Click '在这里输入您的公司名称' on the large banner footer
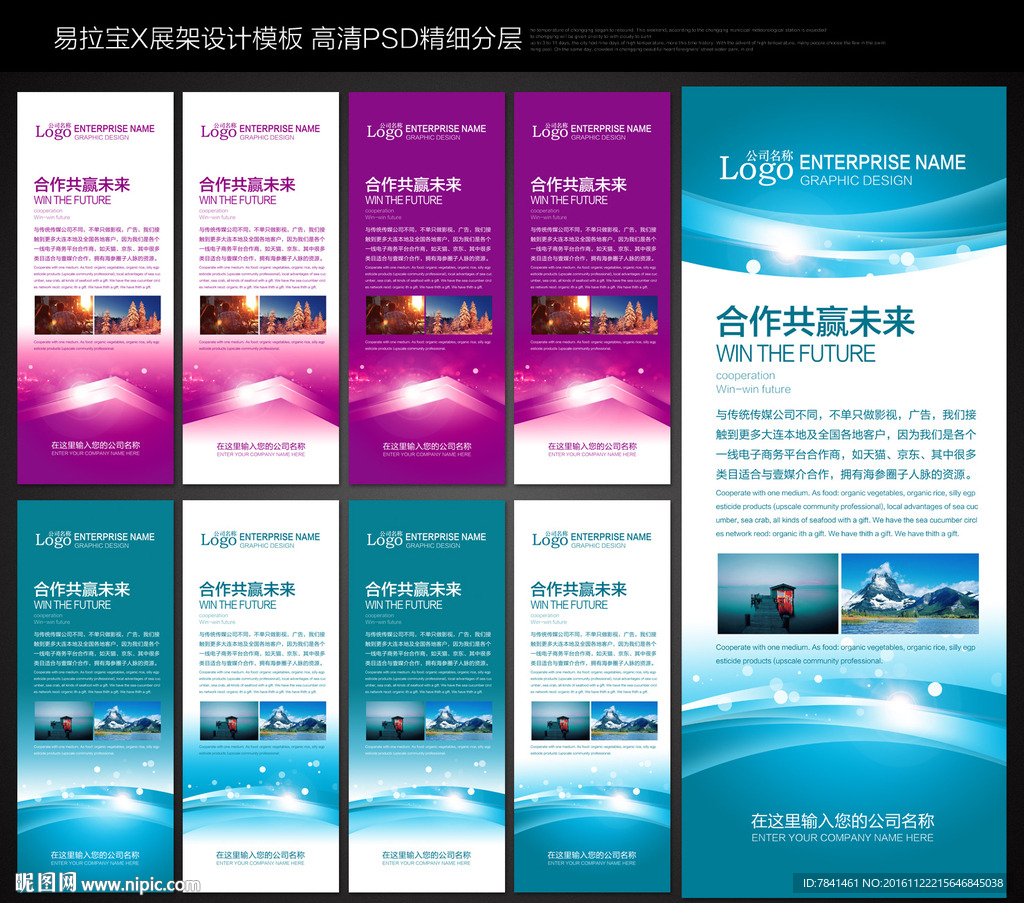The width and height of the screenshot is (1024, 903). point(842,820)
